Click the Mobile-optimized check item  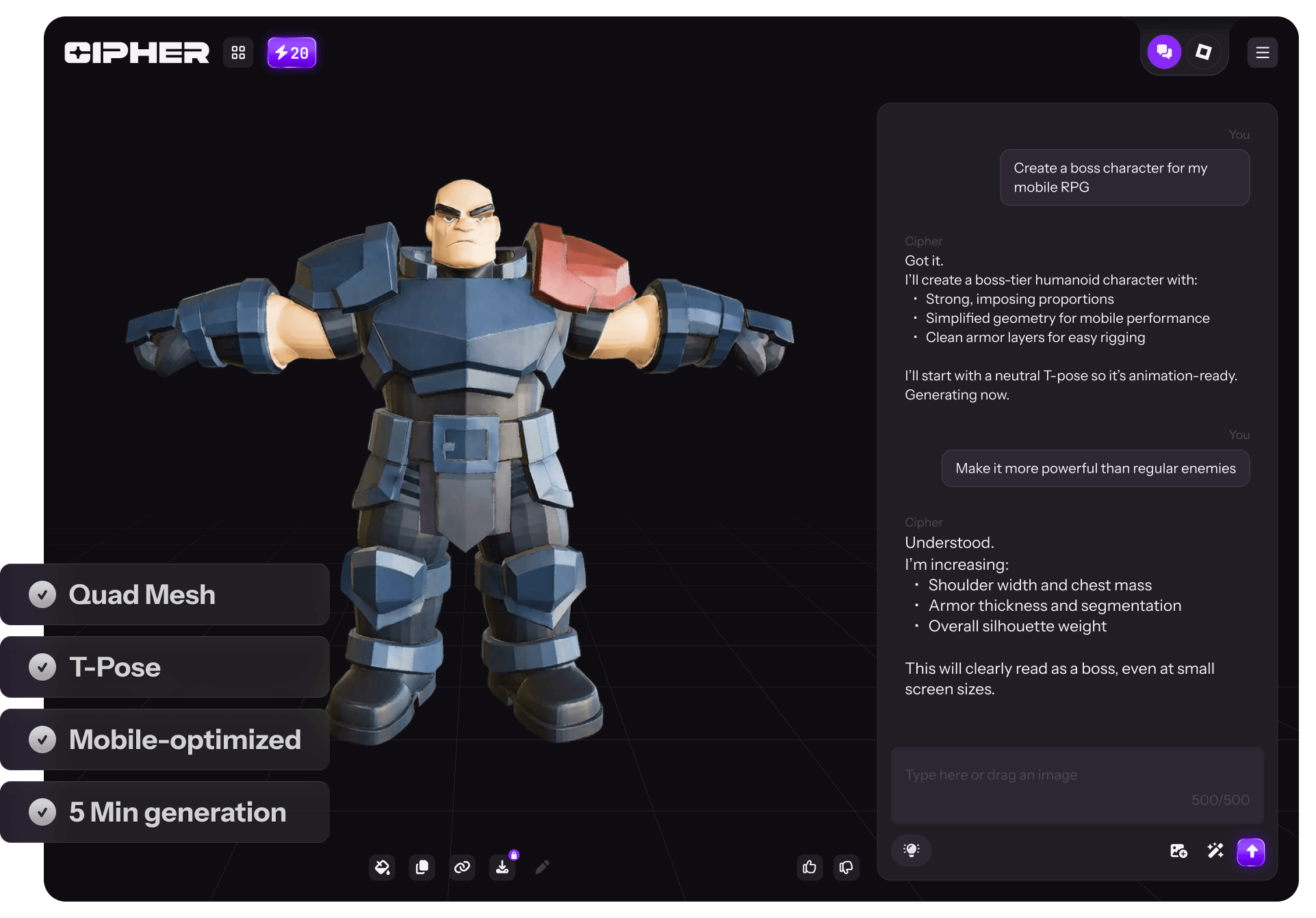[x=164, y=739]
